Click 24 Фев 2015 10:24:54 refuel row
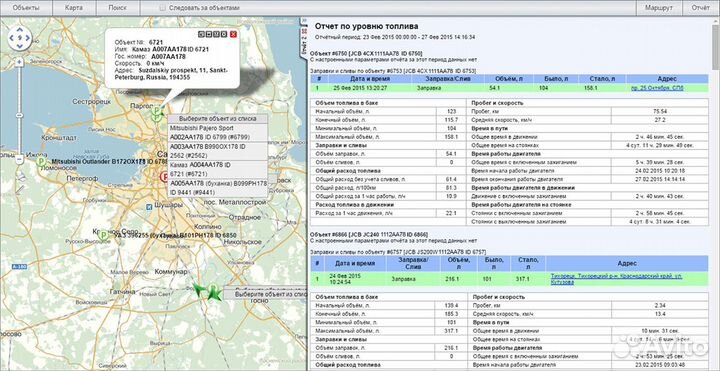Image resolution: width=720 pixels, height=371 pixels. click(x=509, y=279)
